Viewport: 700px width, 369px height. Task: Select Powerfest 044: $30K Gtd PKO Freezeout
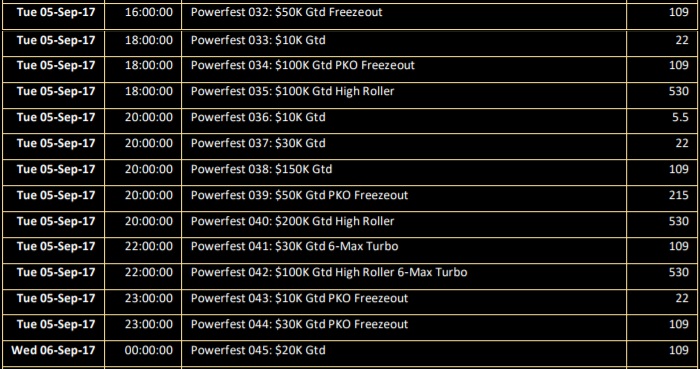[300, 324]
